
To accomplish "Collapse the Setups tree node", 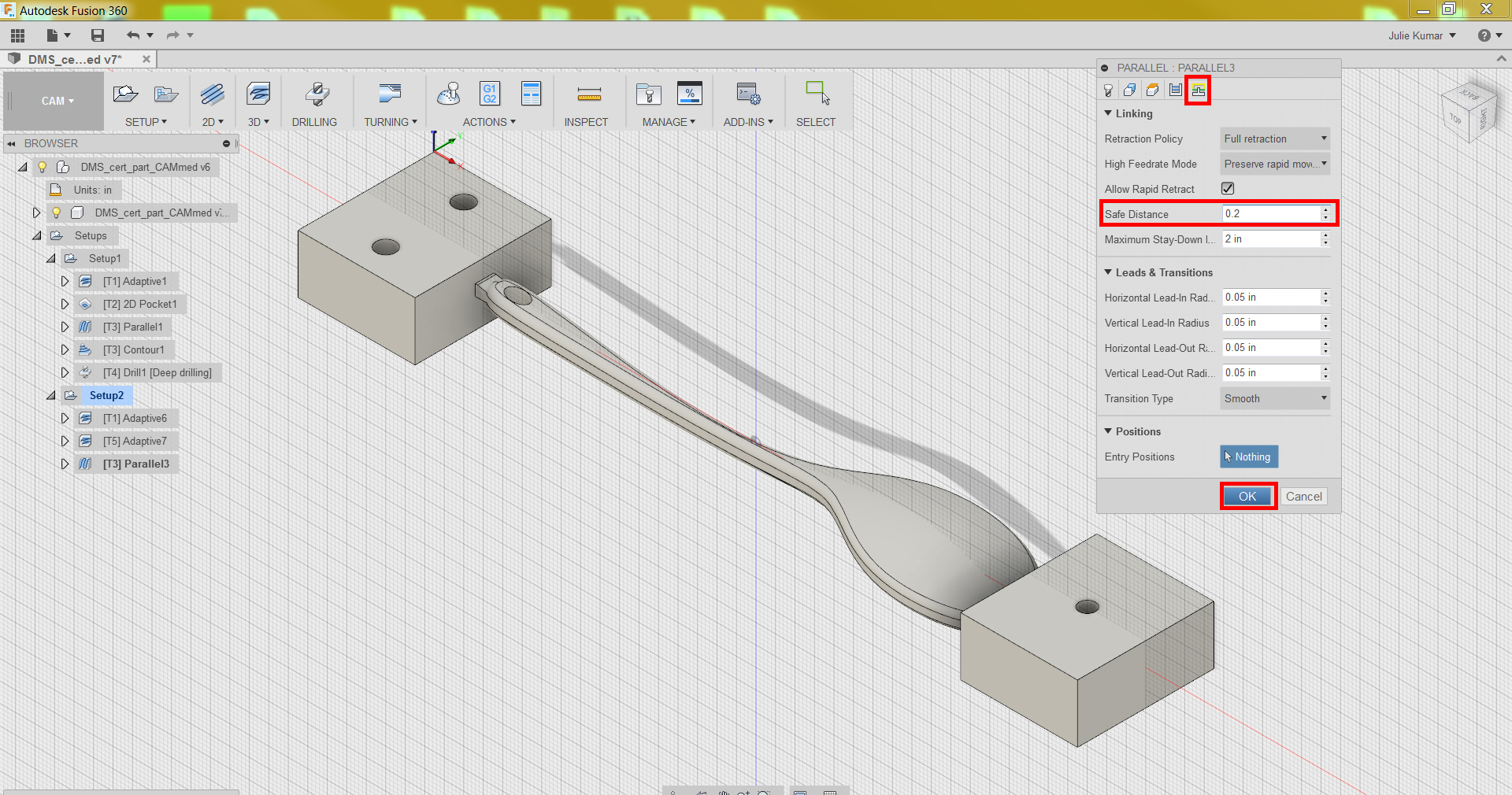I will pyautogui.click(x=37, y=235).
